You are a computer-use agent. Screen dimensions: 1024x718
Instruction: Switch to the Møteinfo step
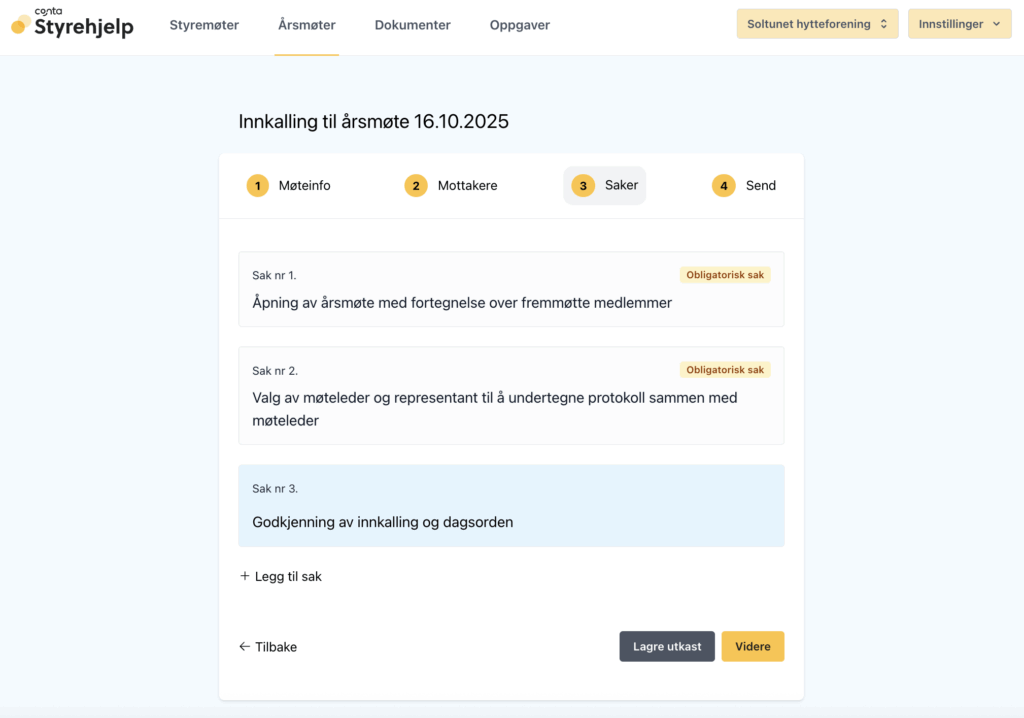[x=304, y=186]
